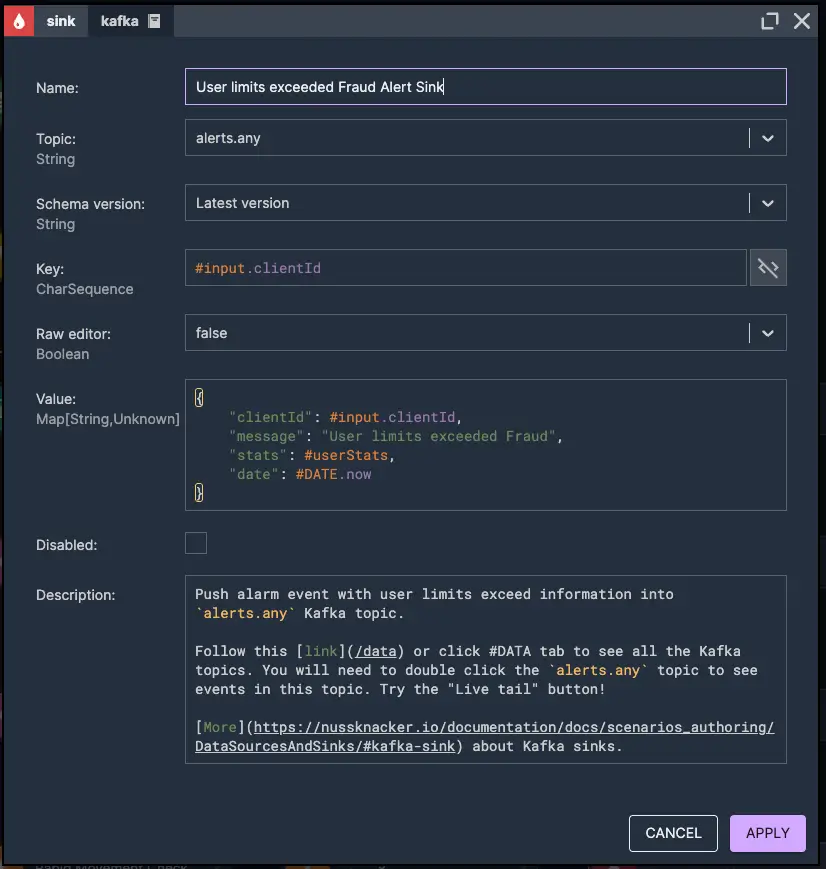Image resolution: width=826 pixels, height=869 pixels.
Task: Cancel the sink changes
Action: coord(673,833)
